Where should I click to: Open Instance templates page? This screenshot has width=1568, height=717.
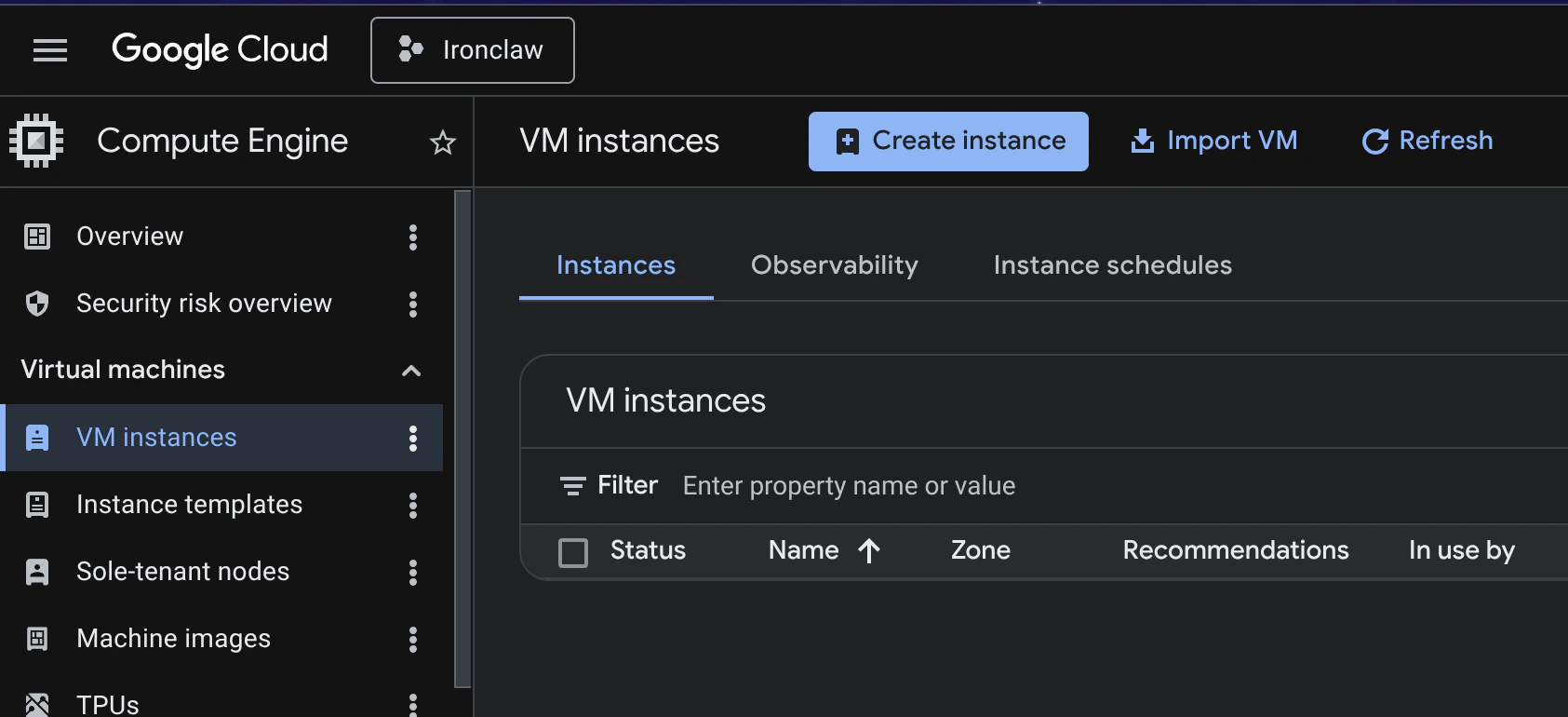[x=189, y=505]
